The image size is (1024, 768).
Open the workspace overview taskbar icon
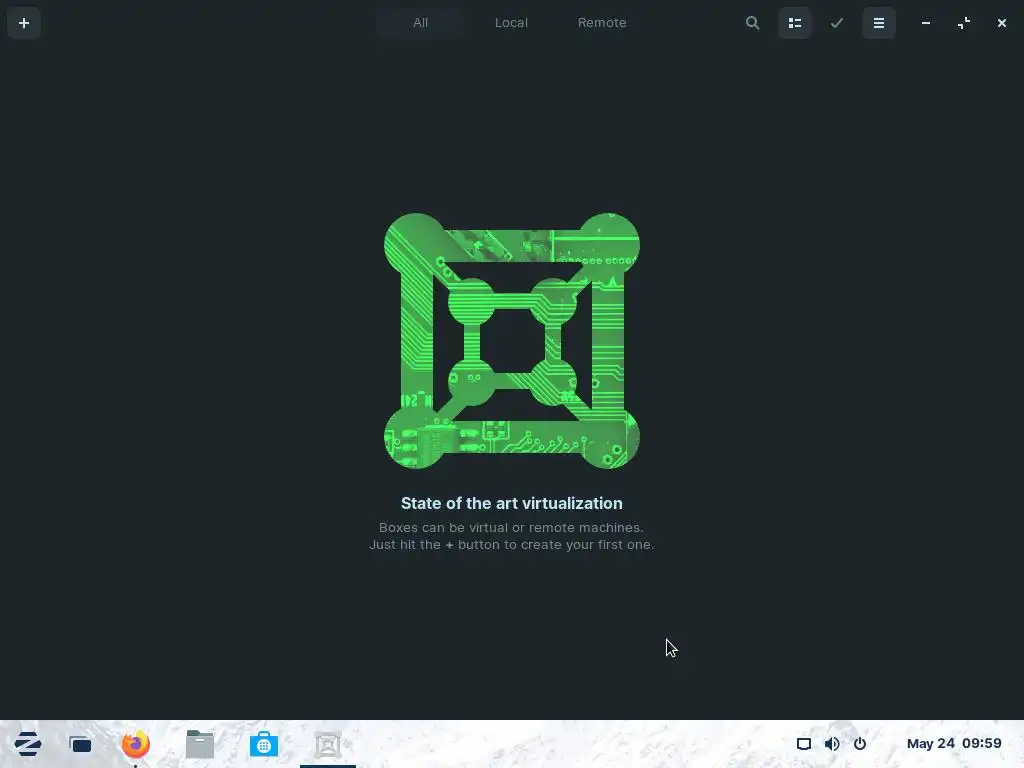click(x=80, y=744)
